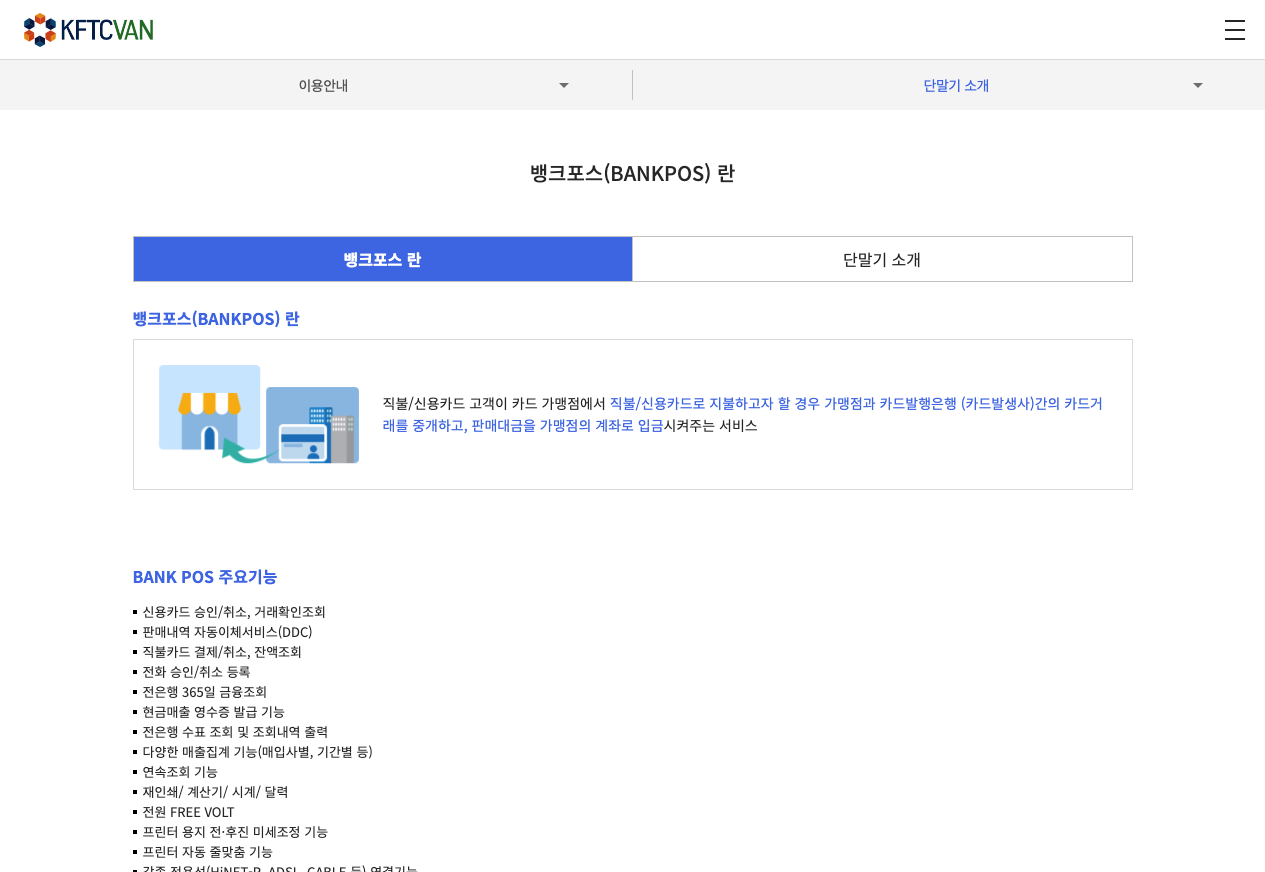
Task: Click the BANK POS 주요기능 heading
Action: click(205, 576)
